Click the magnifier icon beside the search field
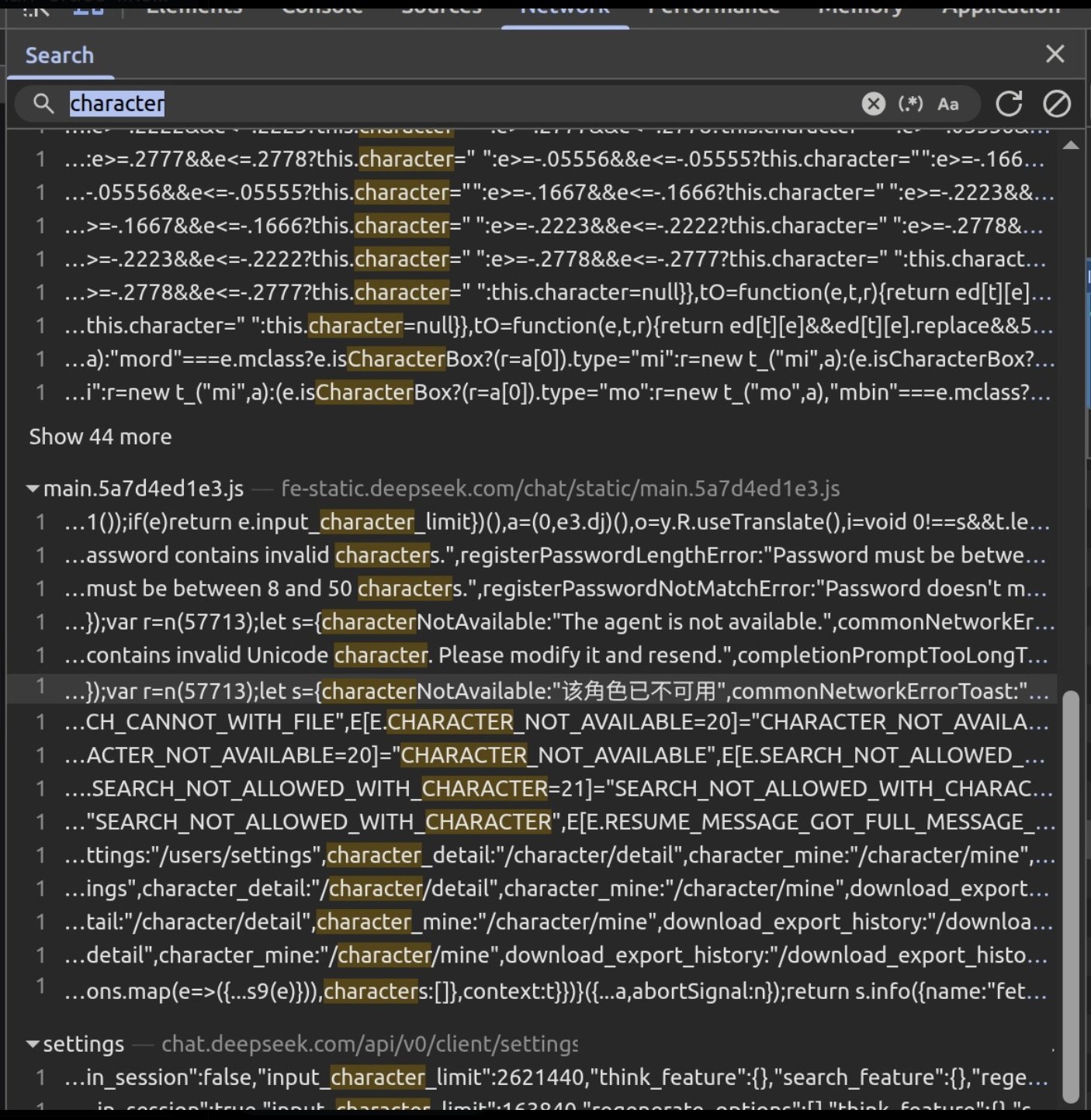The height and width of the screenshot is (1120, 1091). pos(43,103)
